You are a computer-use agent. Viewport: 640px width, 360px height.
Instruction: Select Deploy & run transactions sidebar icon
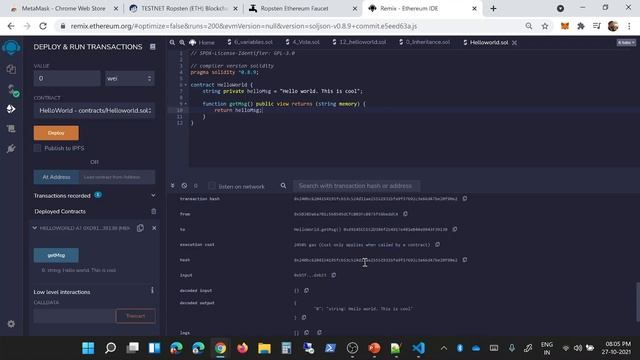click(x=11, y=109)
